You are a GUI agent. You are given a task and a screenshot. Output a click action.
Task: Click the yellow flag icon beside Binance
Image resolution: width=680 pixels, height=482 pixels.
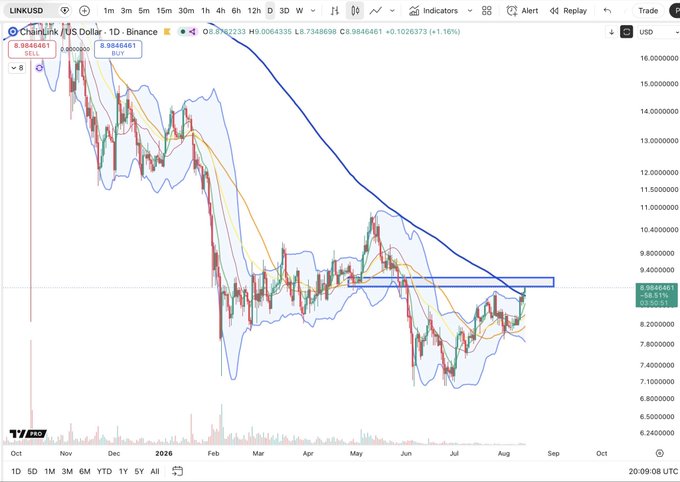tap(167, 32)
